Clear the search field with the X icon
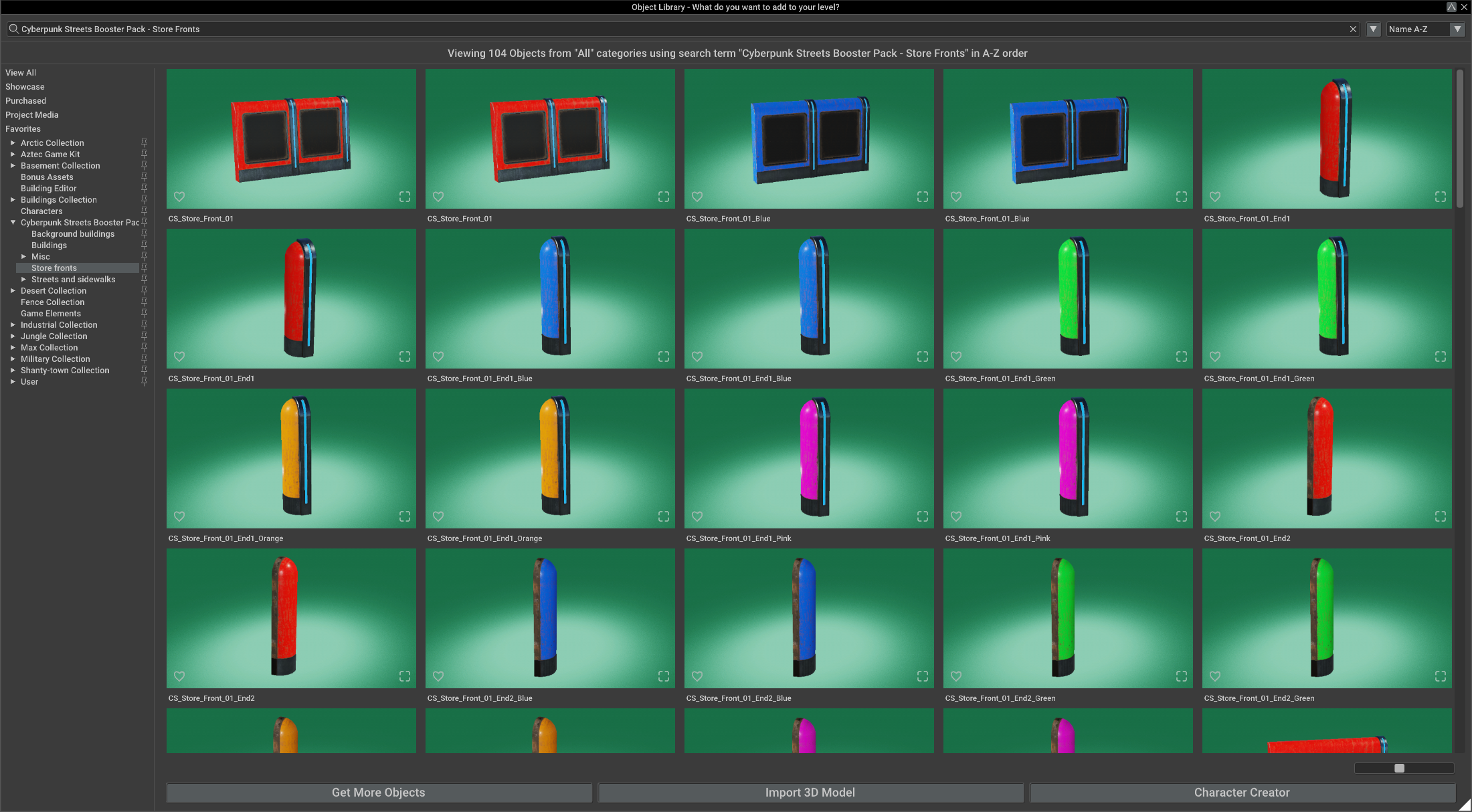The width and height of the screenshot is (1472, 812). click(x=1353, y=29)
